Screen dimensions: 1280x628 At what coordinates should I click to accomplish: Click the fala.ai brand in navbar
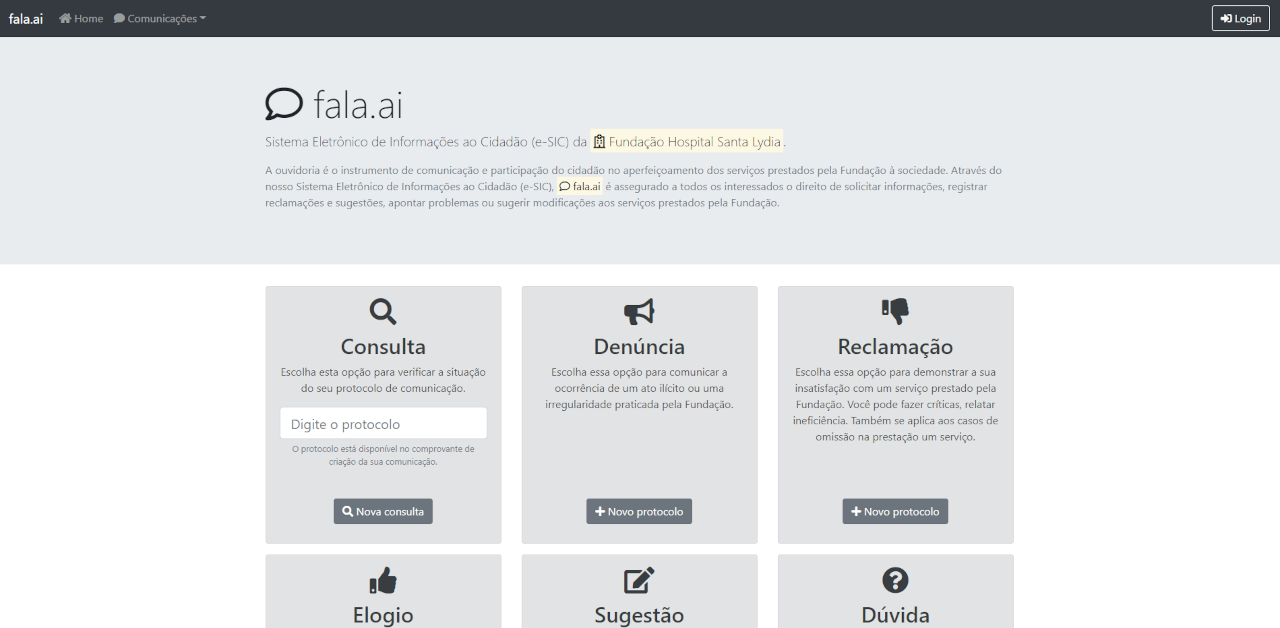[x=26, y=18]
